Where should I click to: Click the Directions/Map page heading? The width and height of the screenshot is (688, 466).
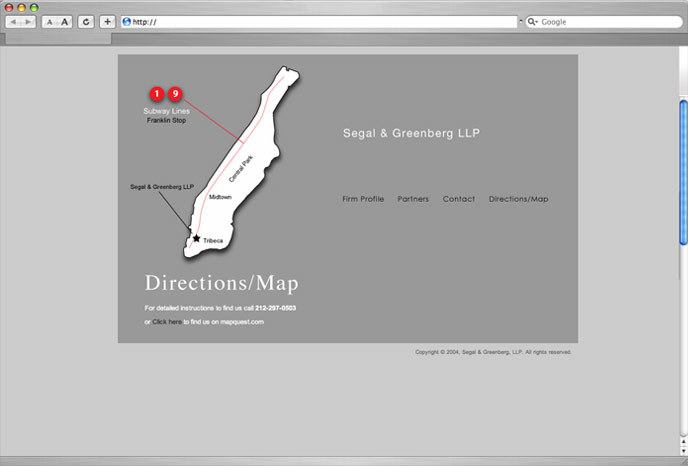pos(222,283)
